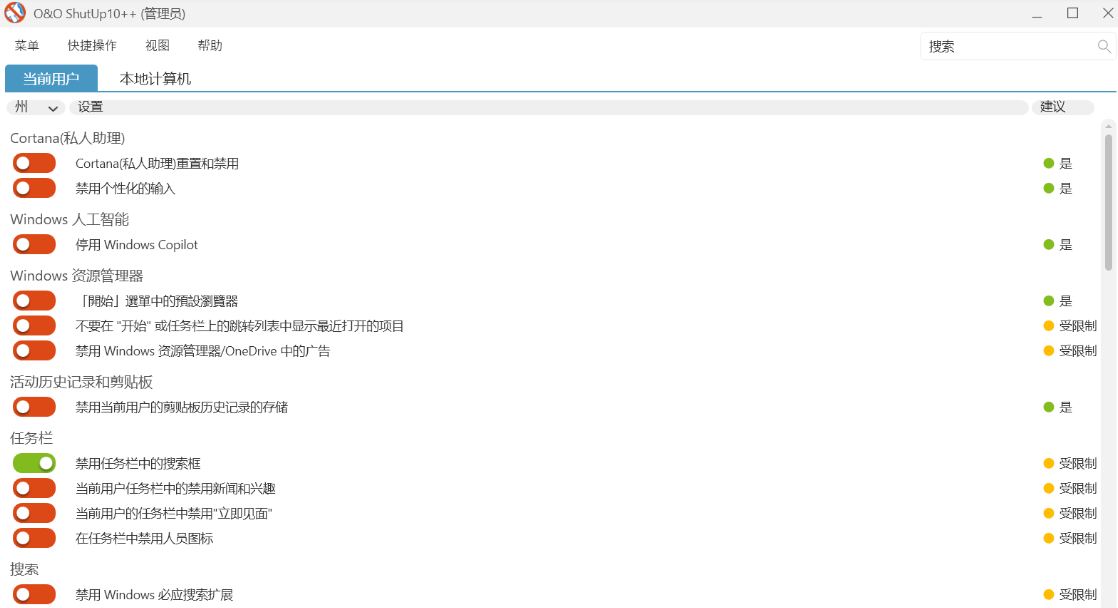Image resolution: width=1118 pixels, height=608 pixels.
Task: Click inside the 搜索 input field
Action: point(1000,46)
